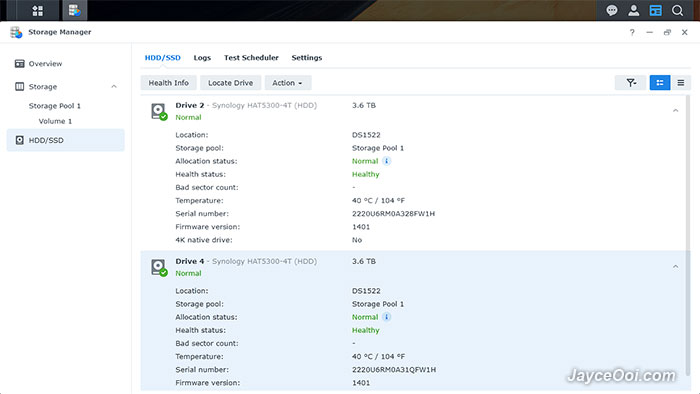
Task: Open the Storage Manager help question mark
Action: coord(632,32)
